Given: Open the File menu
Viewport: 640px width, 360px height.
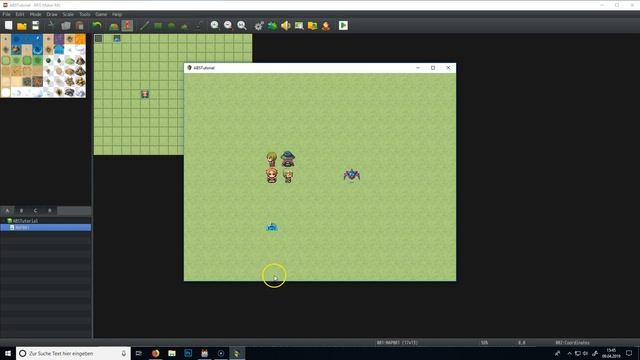Looking at the screenshot, I should tap(7, 14).
